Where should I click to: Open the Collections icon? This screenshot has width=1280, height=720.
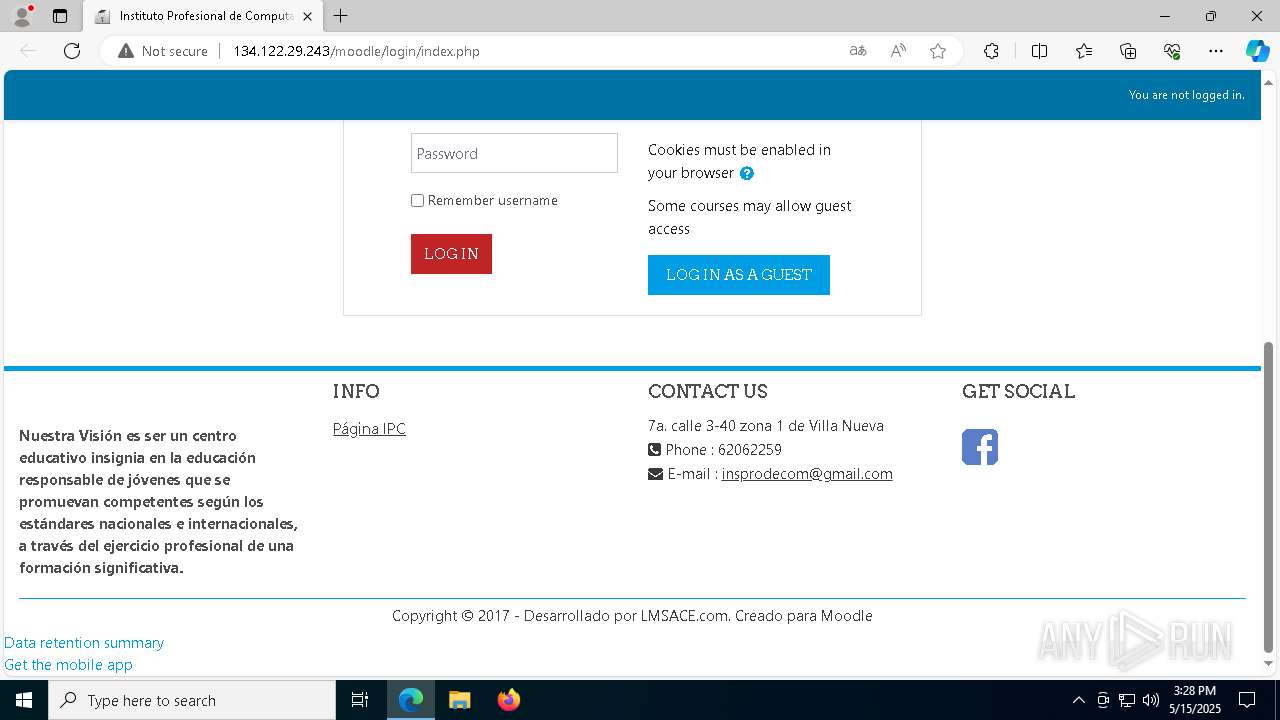pos(1128,51)
